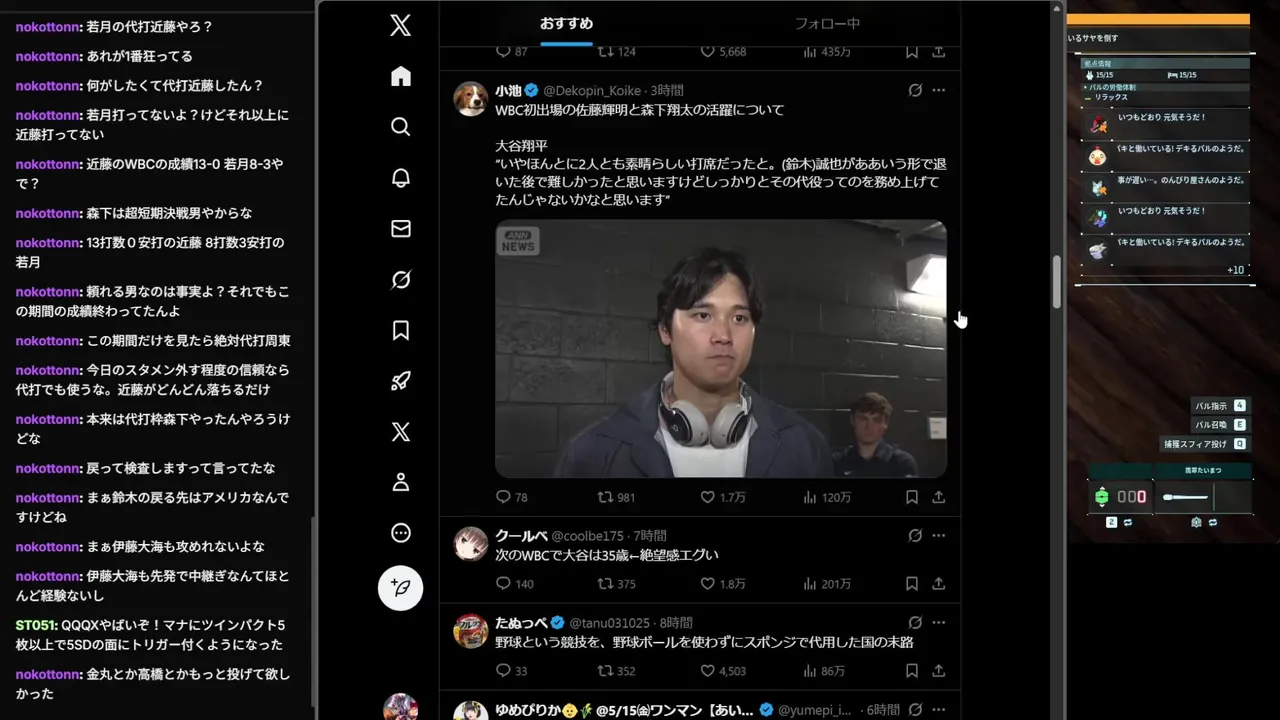Open the Messages envelope icon
Viewport: 1280px width, 720px height.
click(x=401, y=229)
